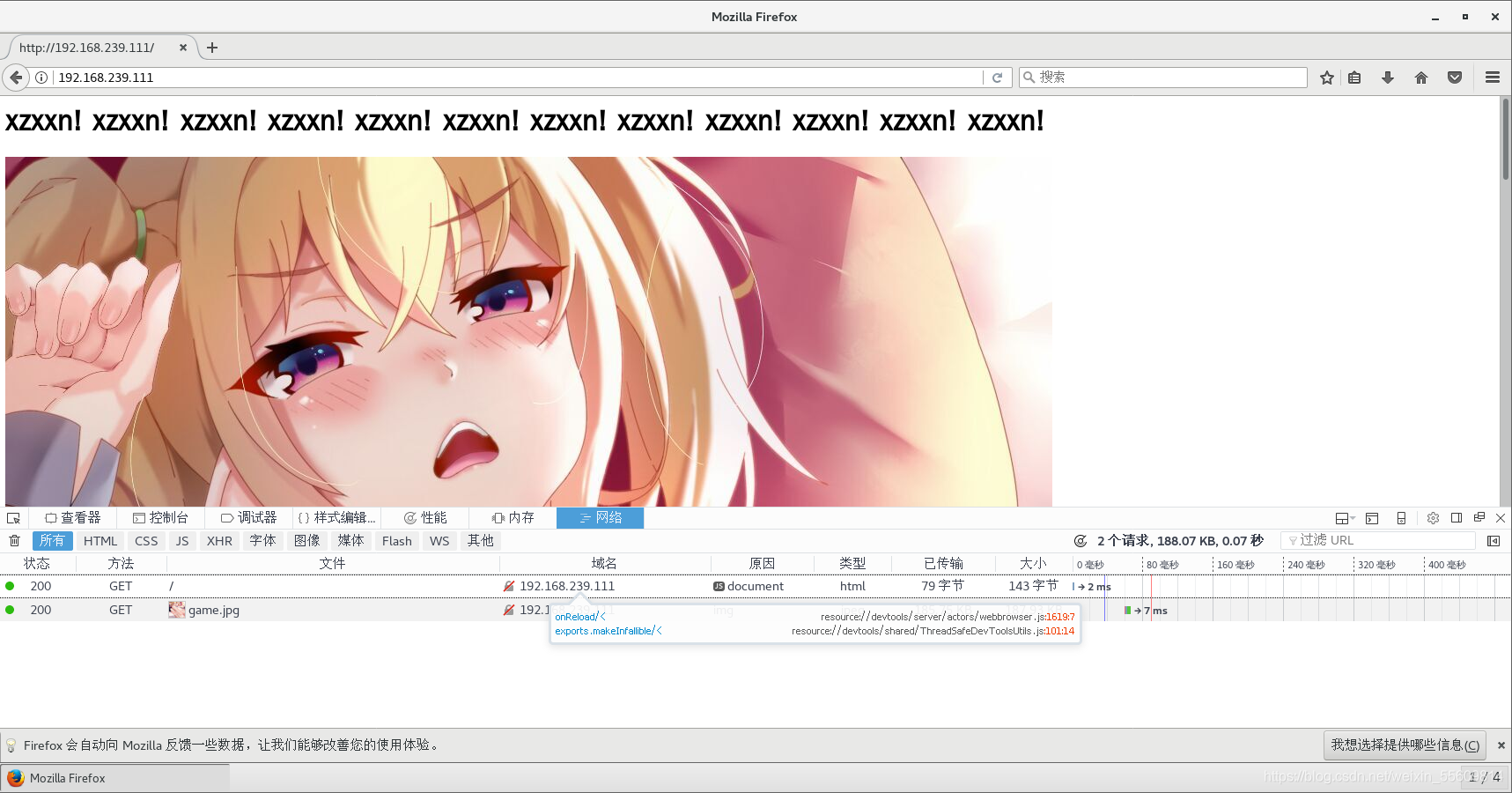Click the Mozilla Firefox taskbar entry
This screenshot has width=1512, height=793.
tap(114, 778)
